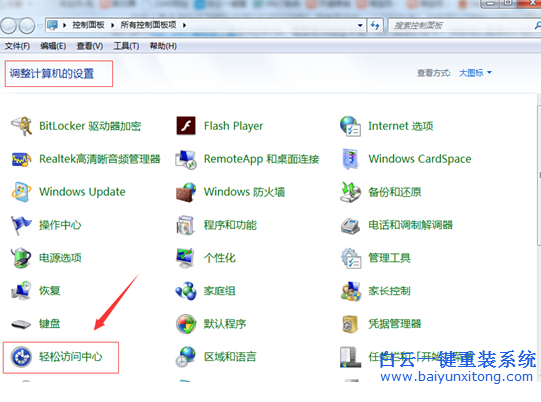Open the 编辑(E) menu

[53, 46]
